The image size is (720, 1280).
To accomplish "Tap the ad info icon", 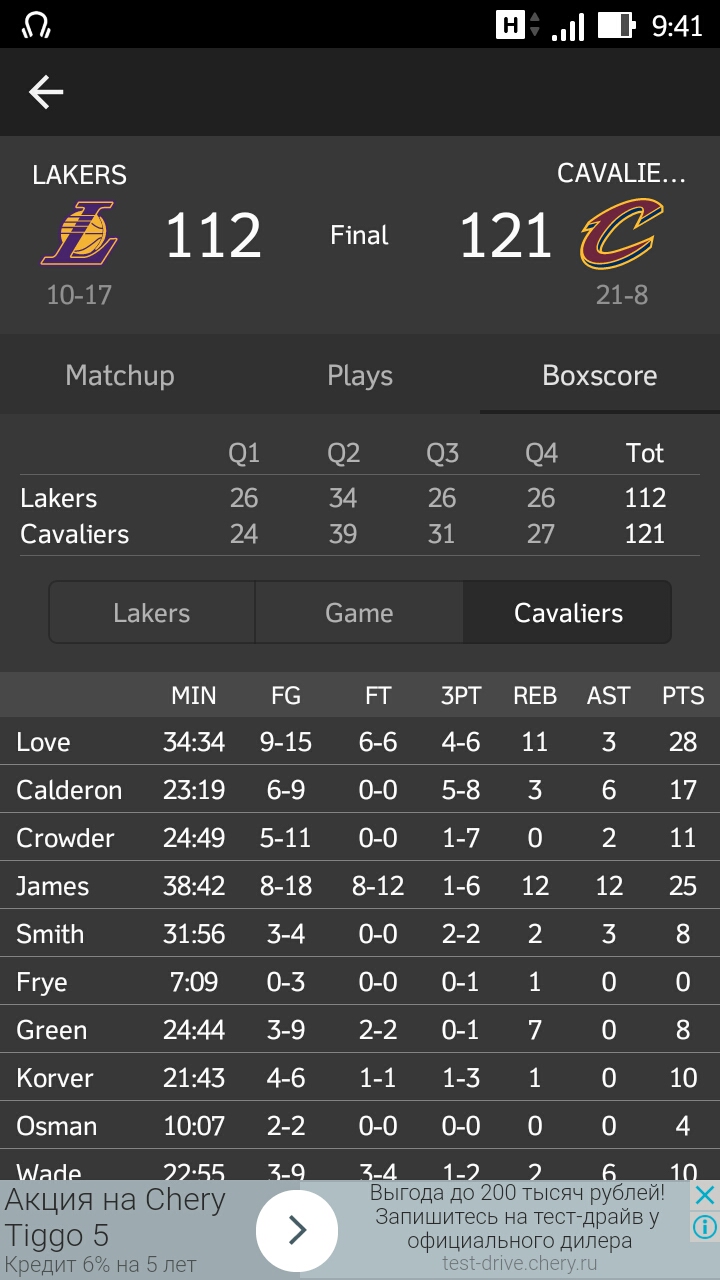I will coord(705,1226).
